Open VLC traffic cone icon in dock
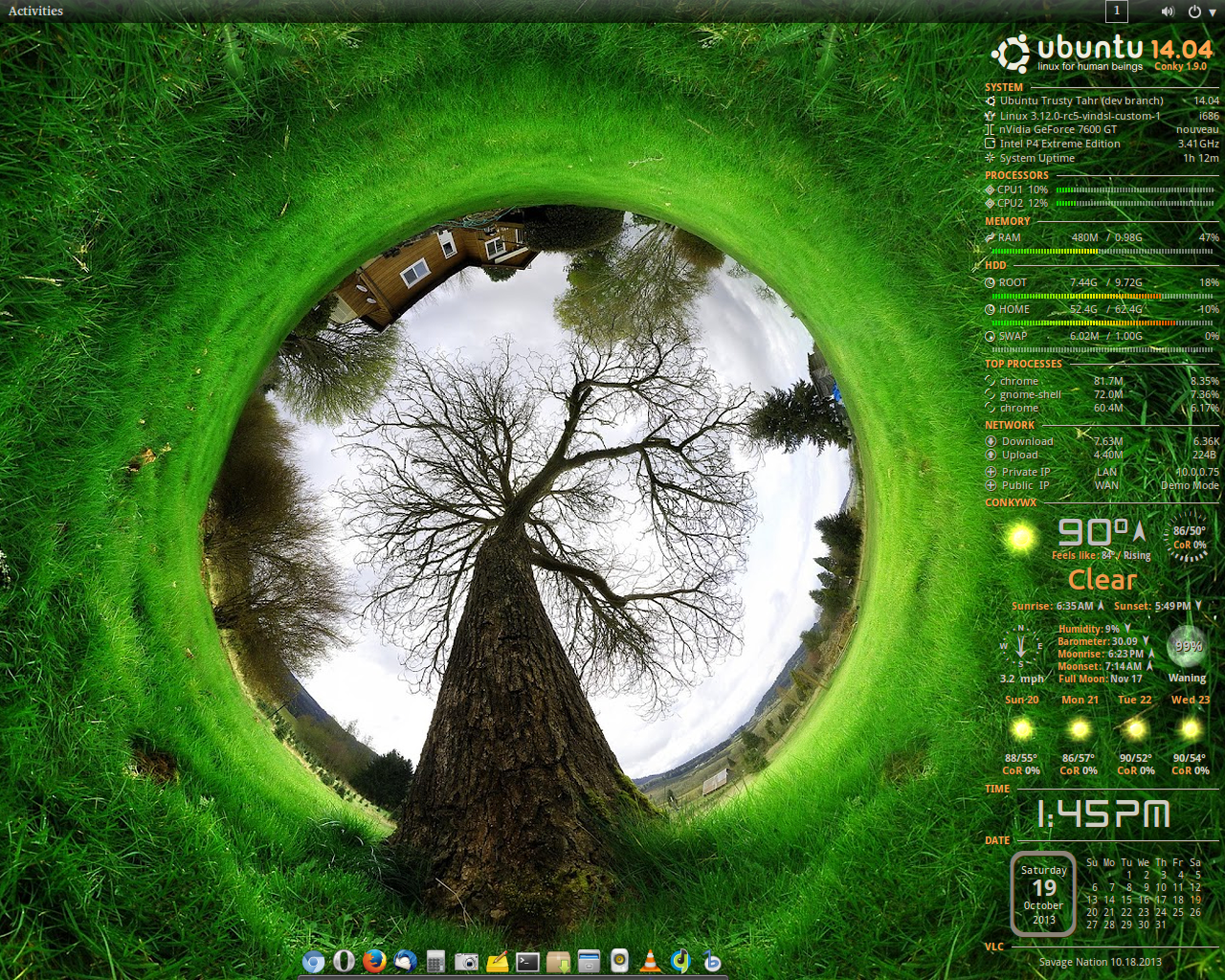Screen dimensions: 1225x980 pos(650,961)
